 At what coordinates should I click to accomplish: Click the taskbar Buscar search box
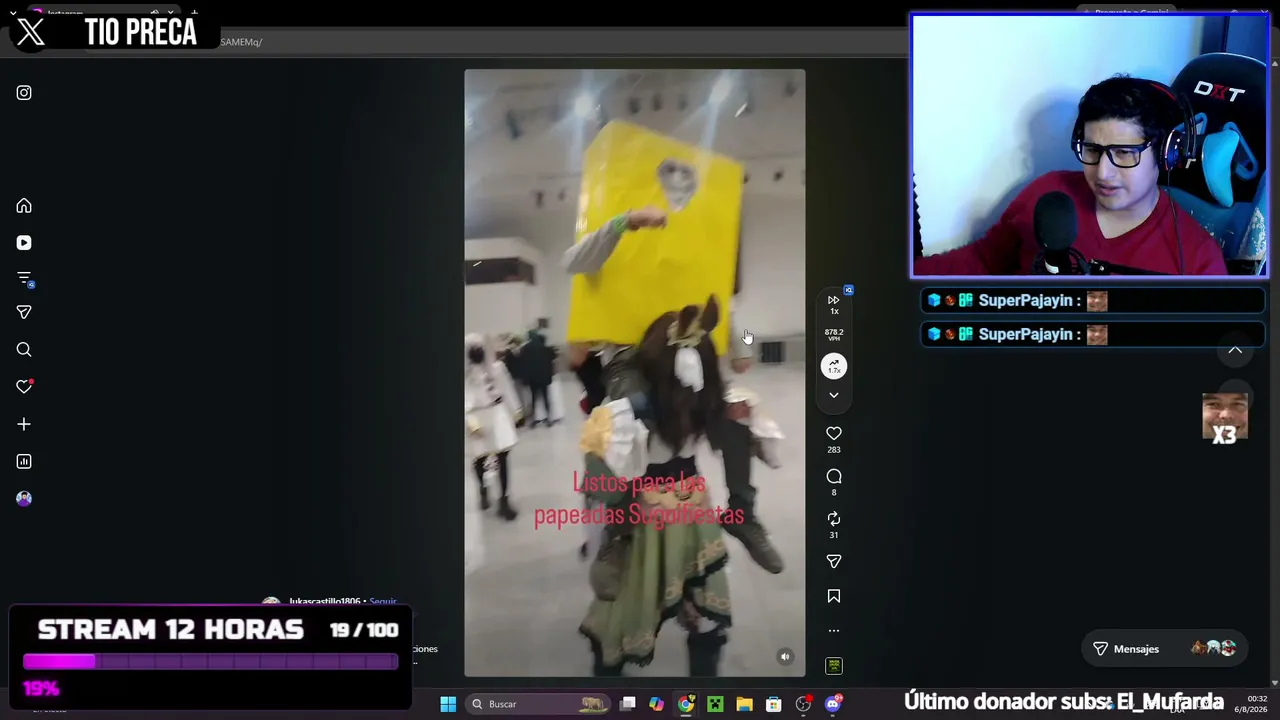point(540,704)
